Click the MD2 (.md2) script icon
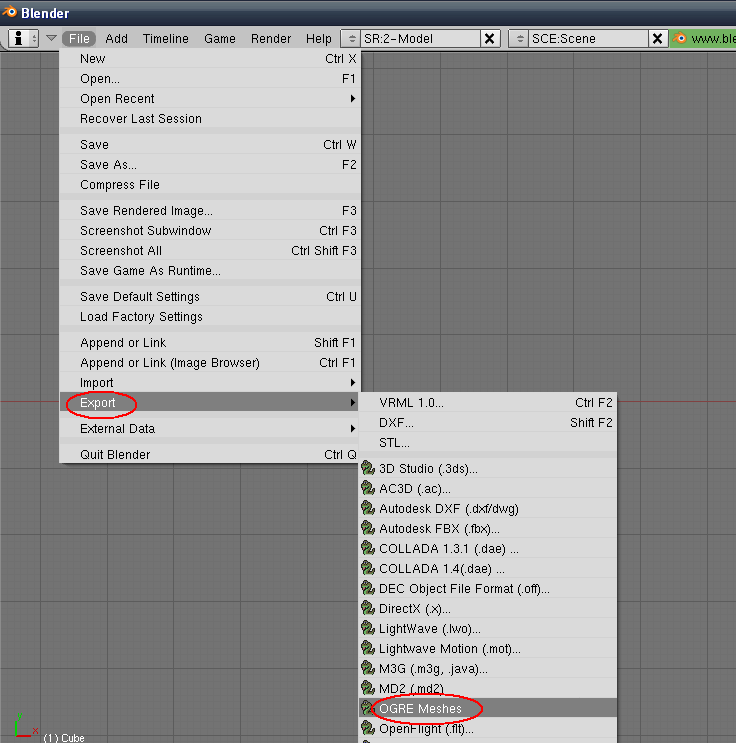Image resolution: width=736 pixels, height=743 pixels. tap(368, 688)
